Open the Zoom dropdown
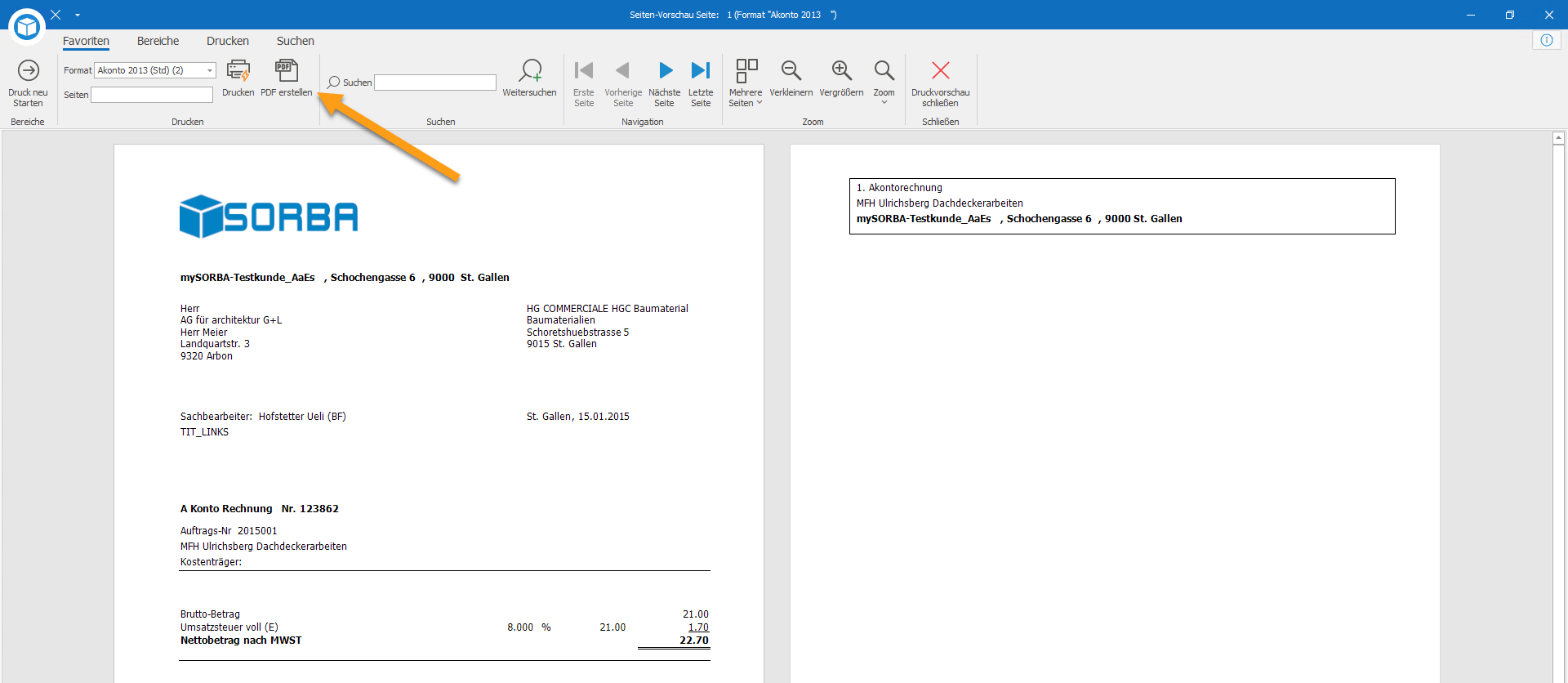The image size is (1568, 683). point(884,82)
